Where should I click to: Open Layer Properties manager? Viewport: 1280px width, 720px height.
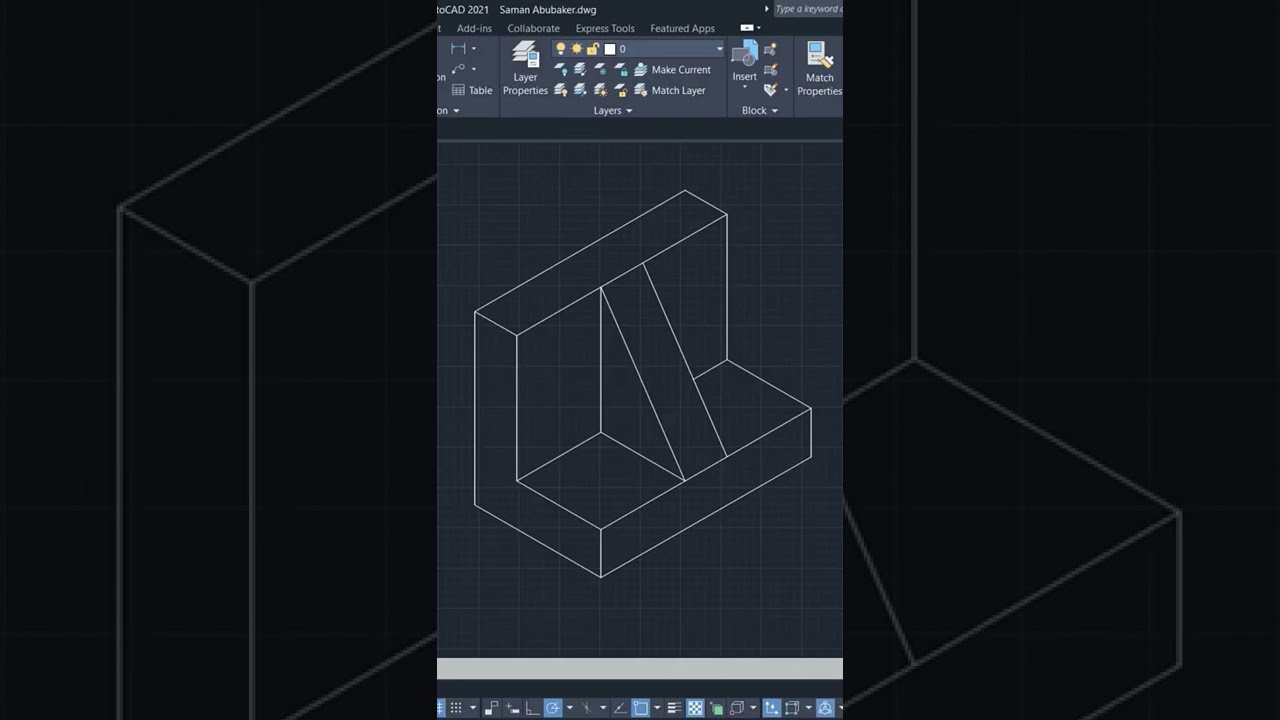pyautogui.click(x=526, y=68)
